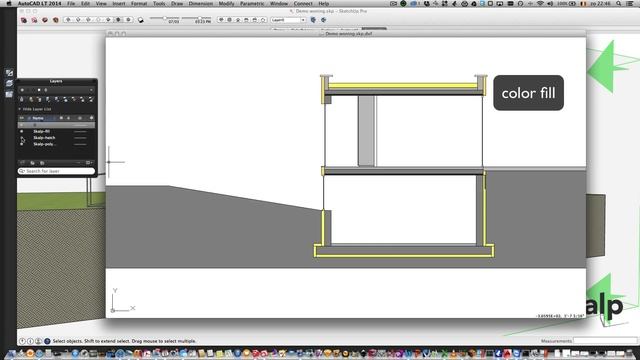Click the user status icon in SketchUp bar
This screenshot has height=360, width=640.
click(x=38, y=341)
